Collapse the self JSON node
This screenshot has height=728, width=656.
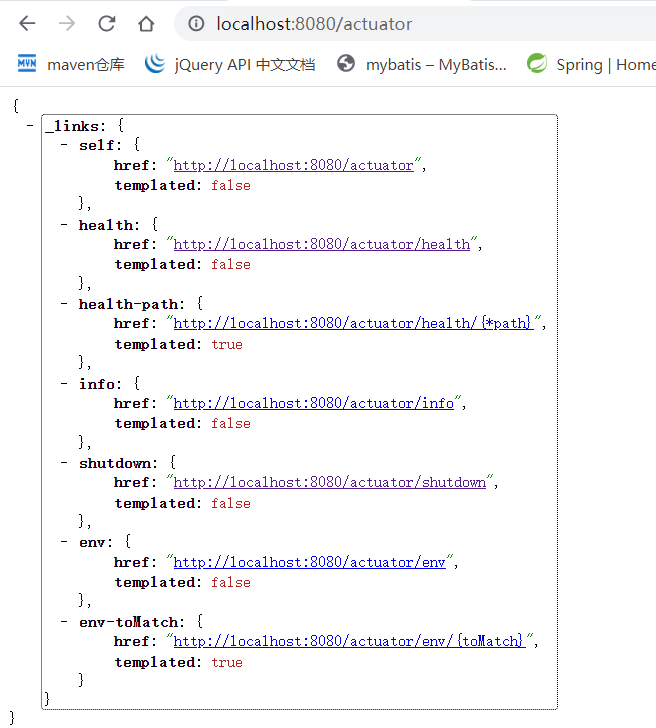pyautogui.click(x=65, y=146)
